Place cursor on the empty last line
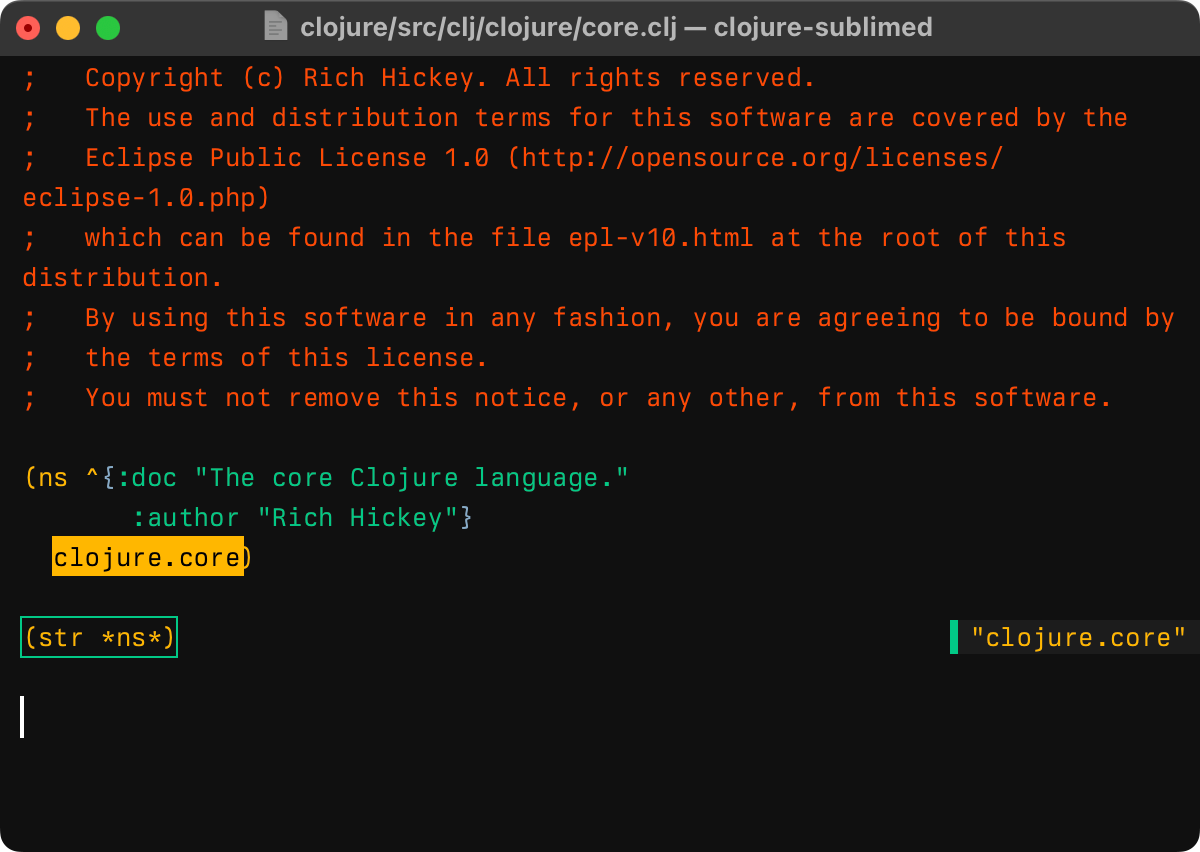Screen dimensions: 1200x852 [22, 717]
